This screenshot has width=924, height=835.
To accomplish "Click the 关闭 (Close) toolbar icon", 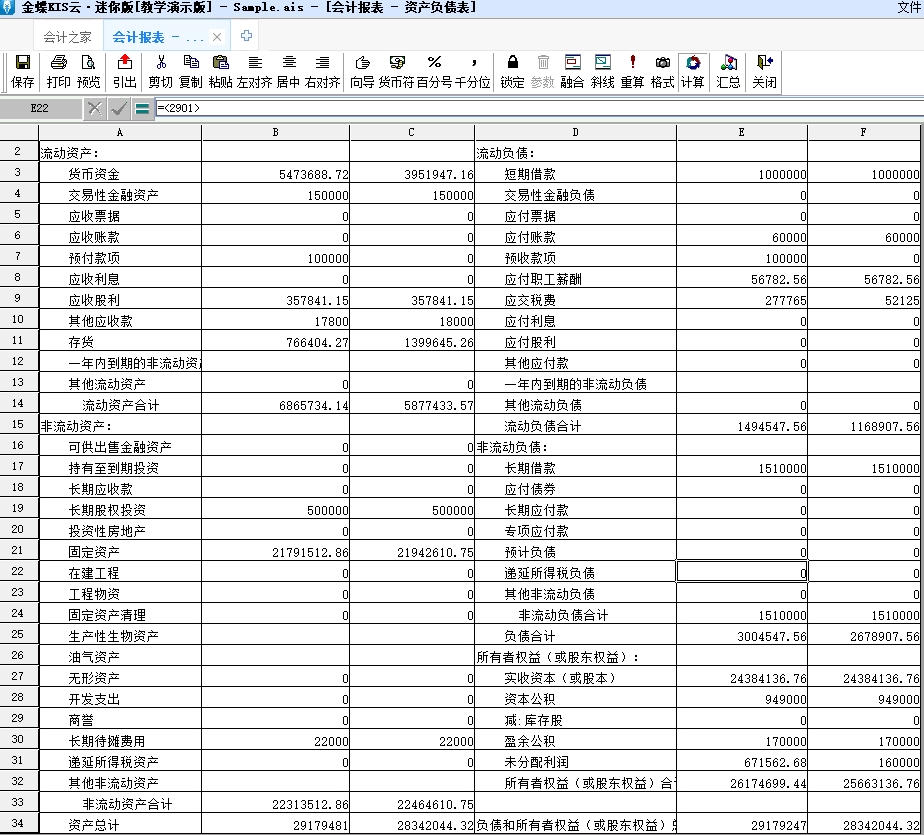I will tap(764, 71).
